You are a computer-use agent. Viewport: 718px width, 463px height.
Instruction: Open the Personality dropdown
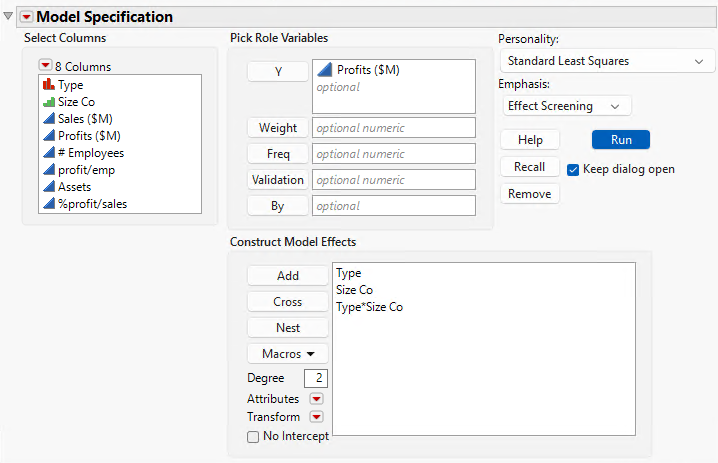(605, 61)
